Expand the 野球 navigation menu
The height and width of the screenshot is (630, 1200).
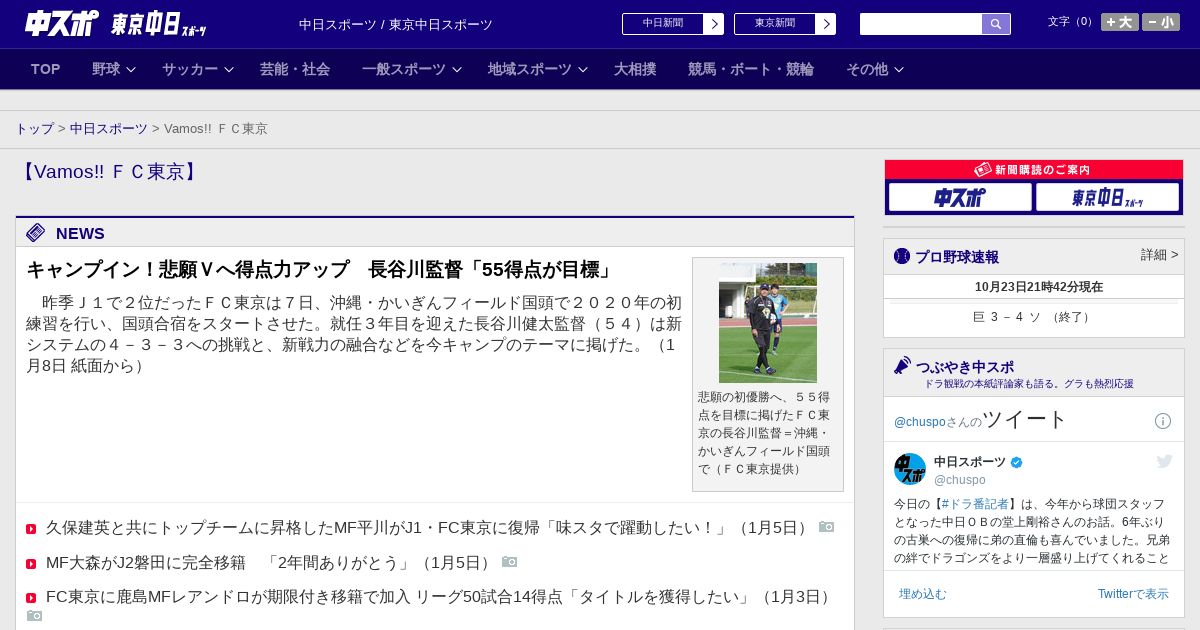pos(114,69)
